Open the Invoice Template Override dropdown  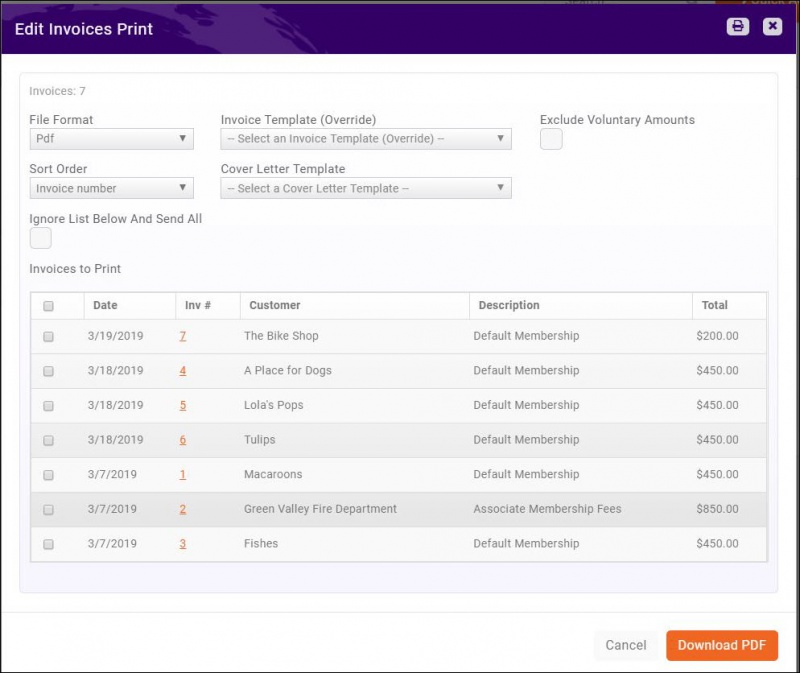tap(366, 138)
